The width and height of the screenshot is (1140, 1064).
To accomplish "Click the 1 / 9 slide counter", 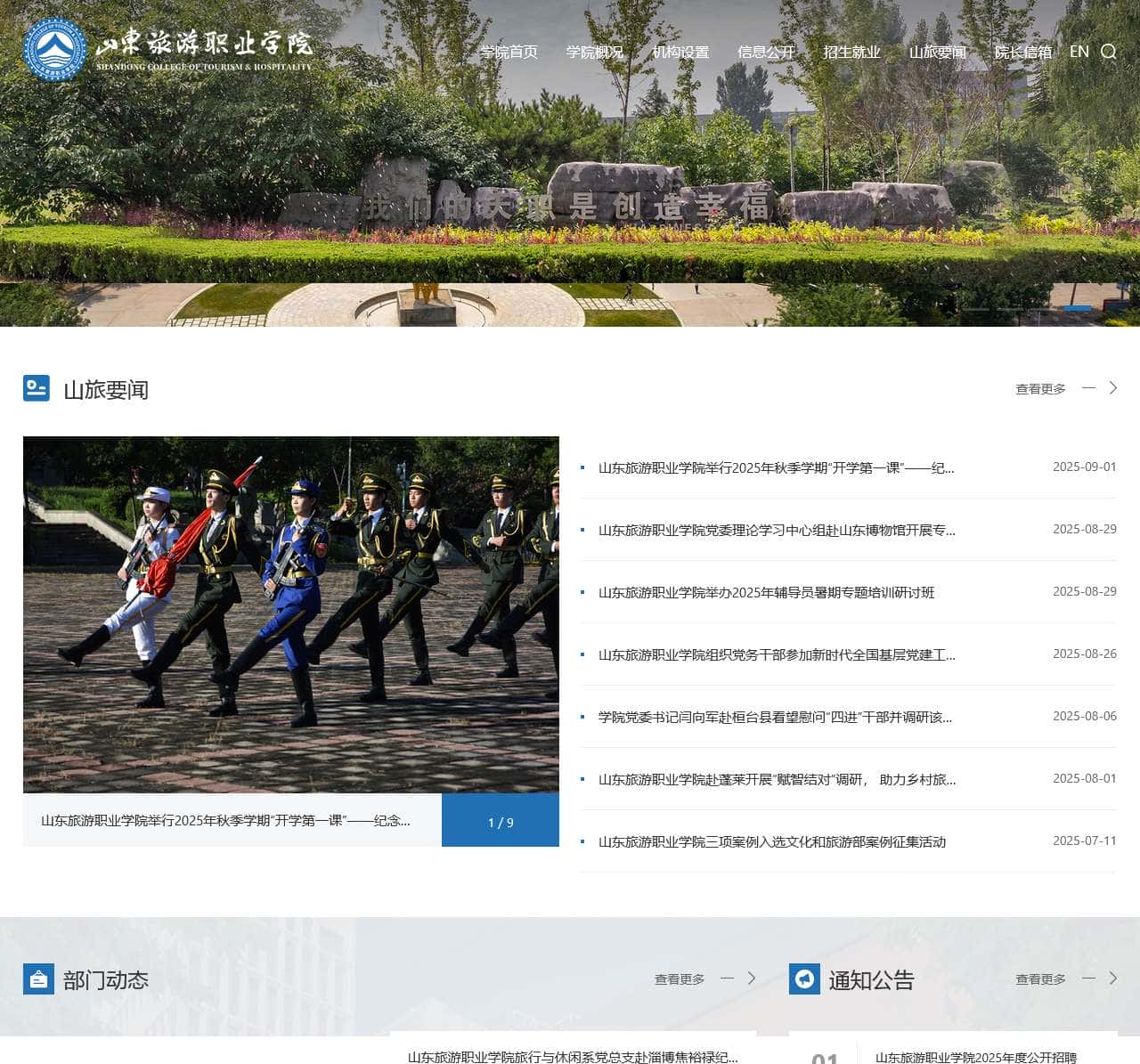I will (501, 822).
